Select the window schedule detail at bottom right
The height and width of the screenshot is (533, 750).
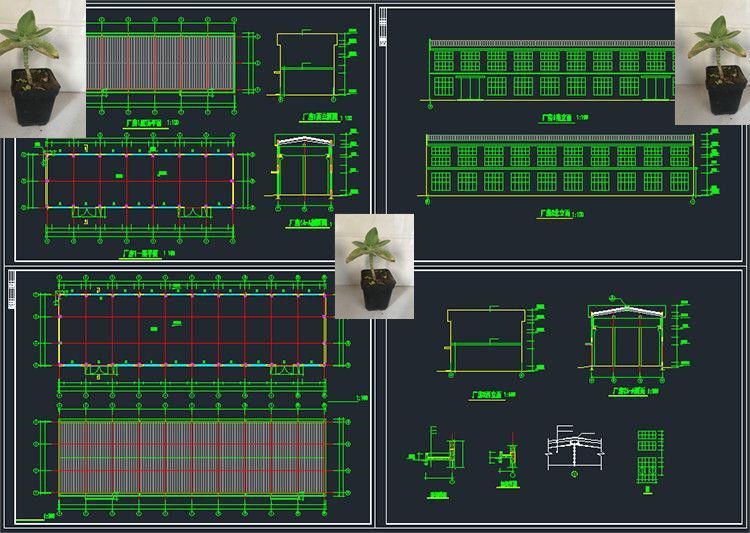click(649, 456)
